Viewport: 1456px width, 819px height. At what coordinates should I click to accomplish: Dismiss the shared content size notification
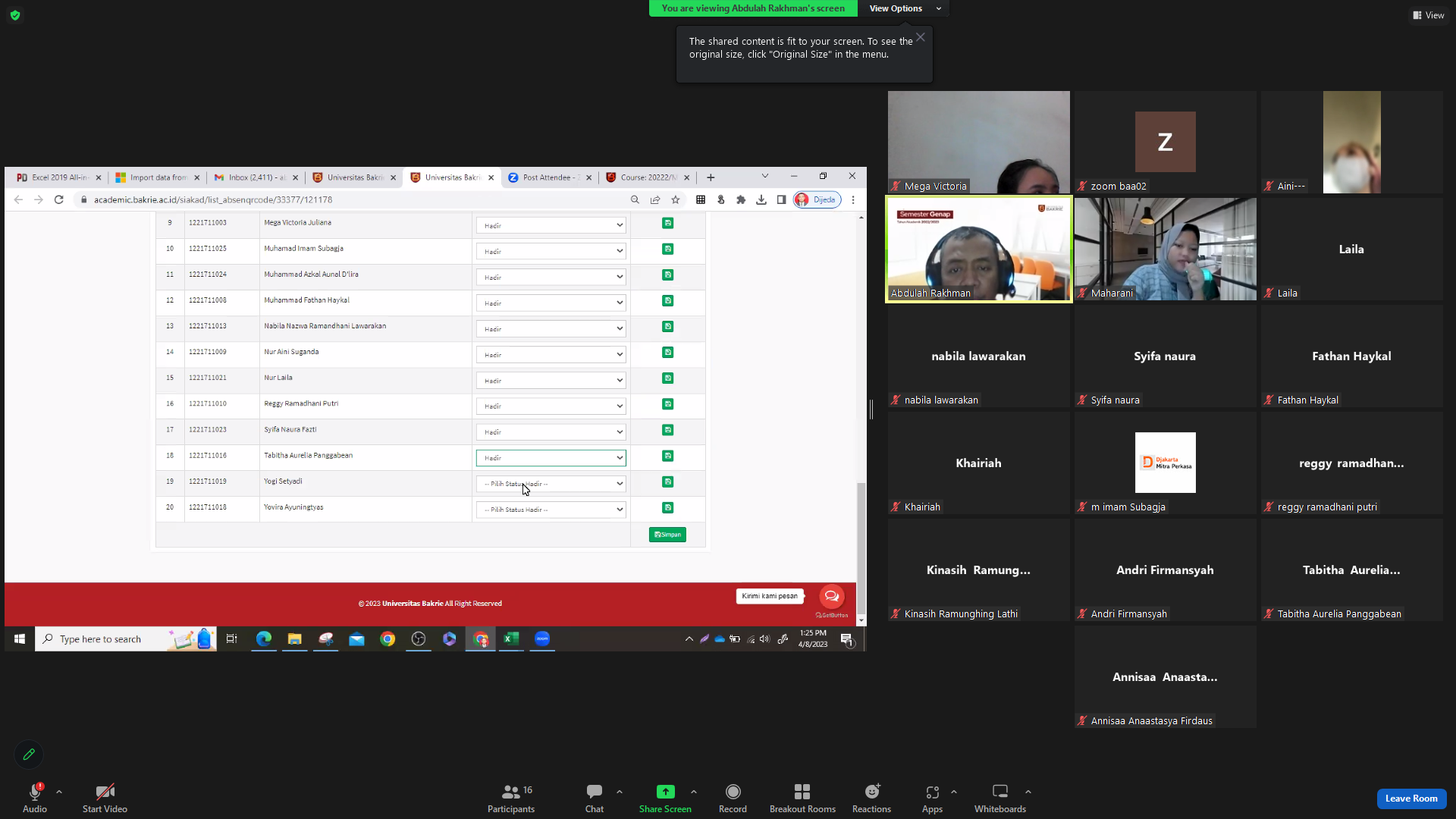click(920, 37)
